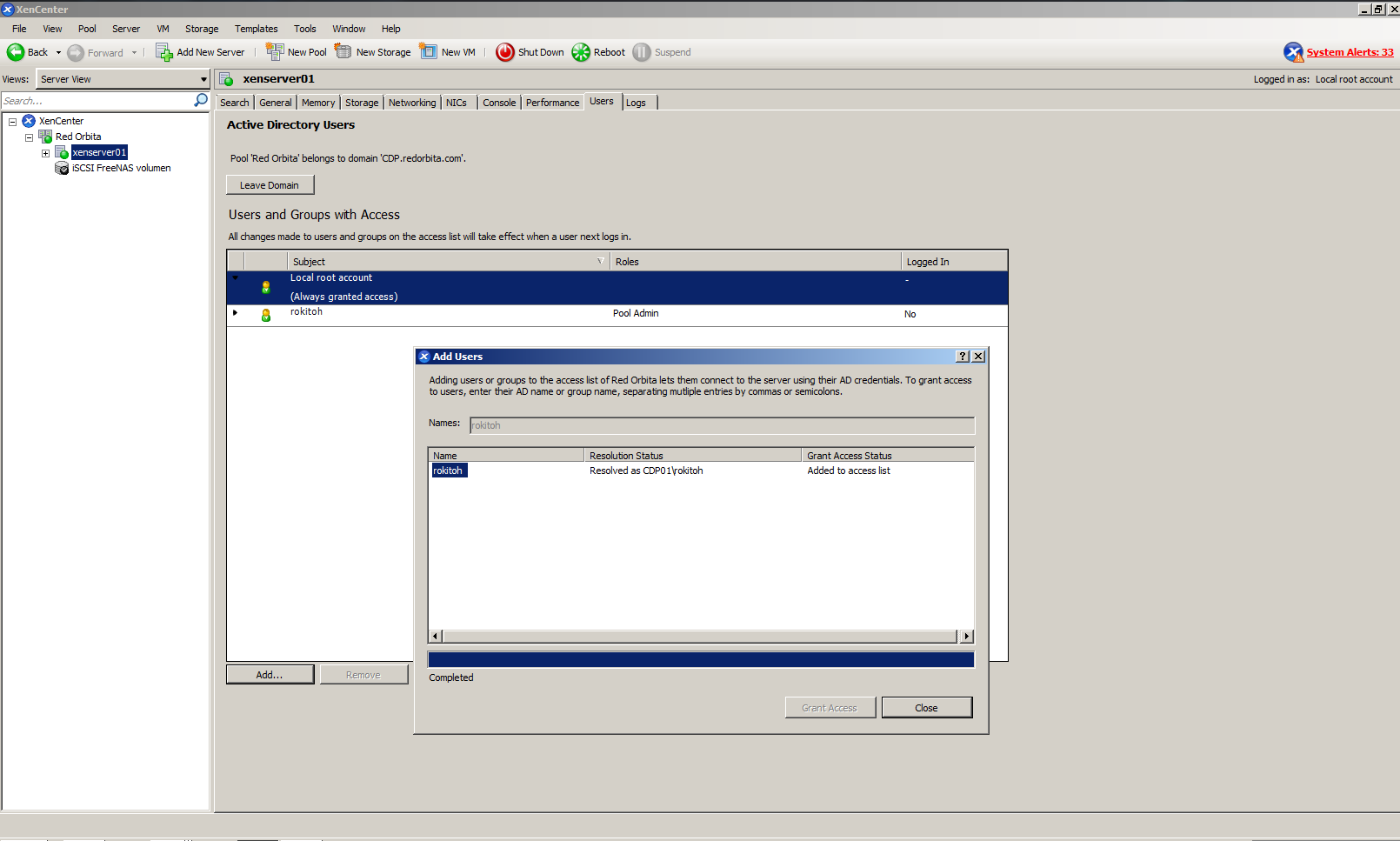Open the Templates menu
Screen dimensions: 1400x841
click(x=256, y=29)
